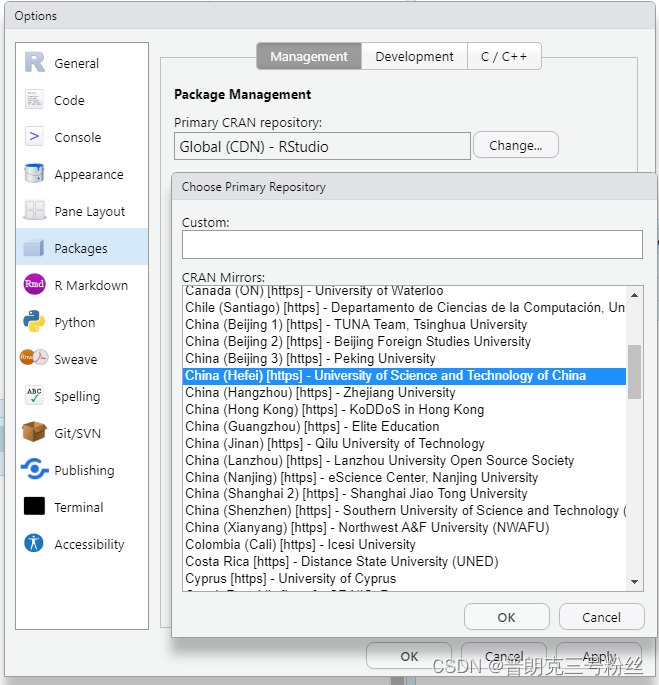Click the mirror list scroll down arrow
659x685 pixels.
pos(635,582)
